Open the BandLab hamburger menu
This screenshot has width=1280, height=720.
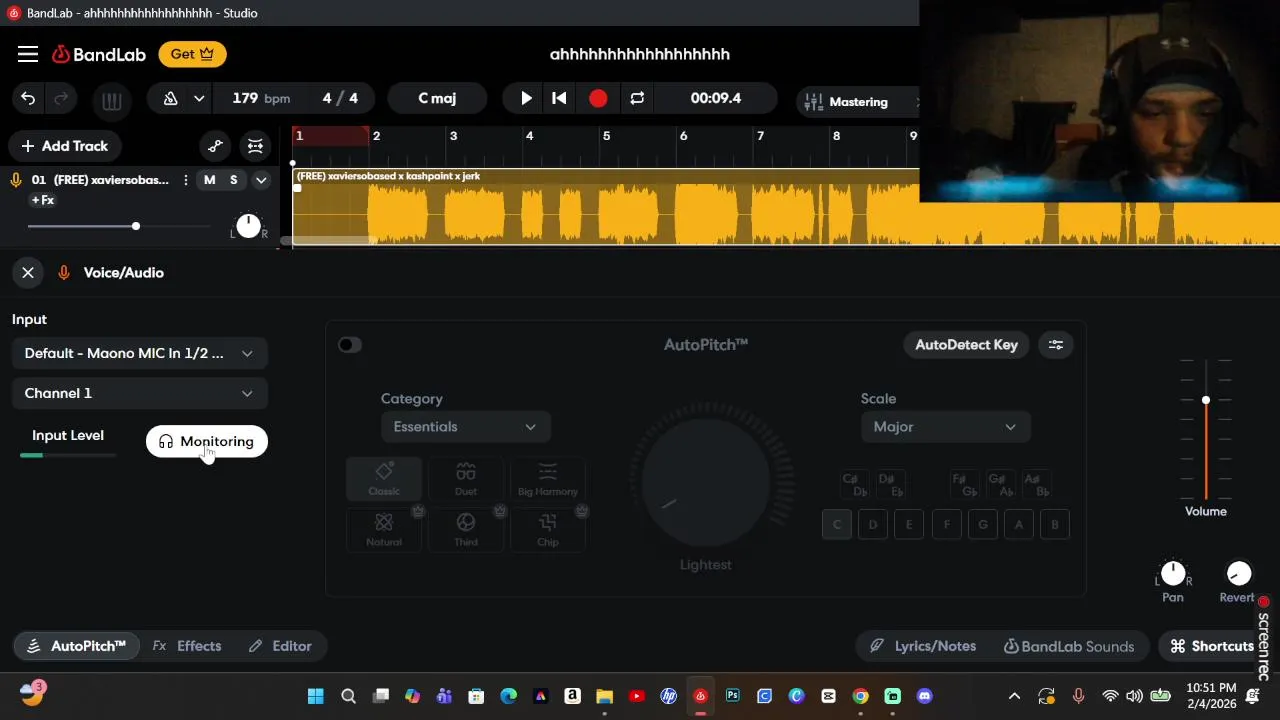click(28, 54)
